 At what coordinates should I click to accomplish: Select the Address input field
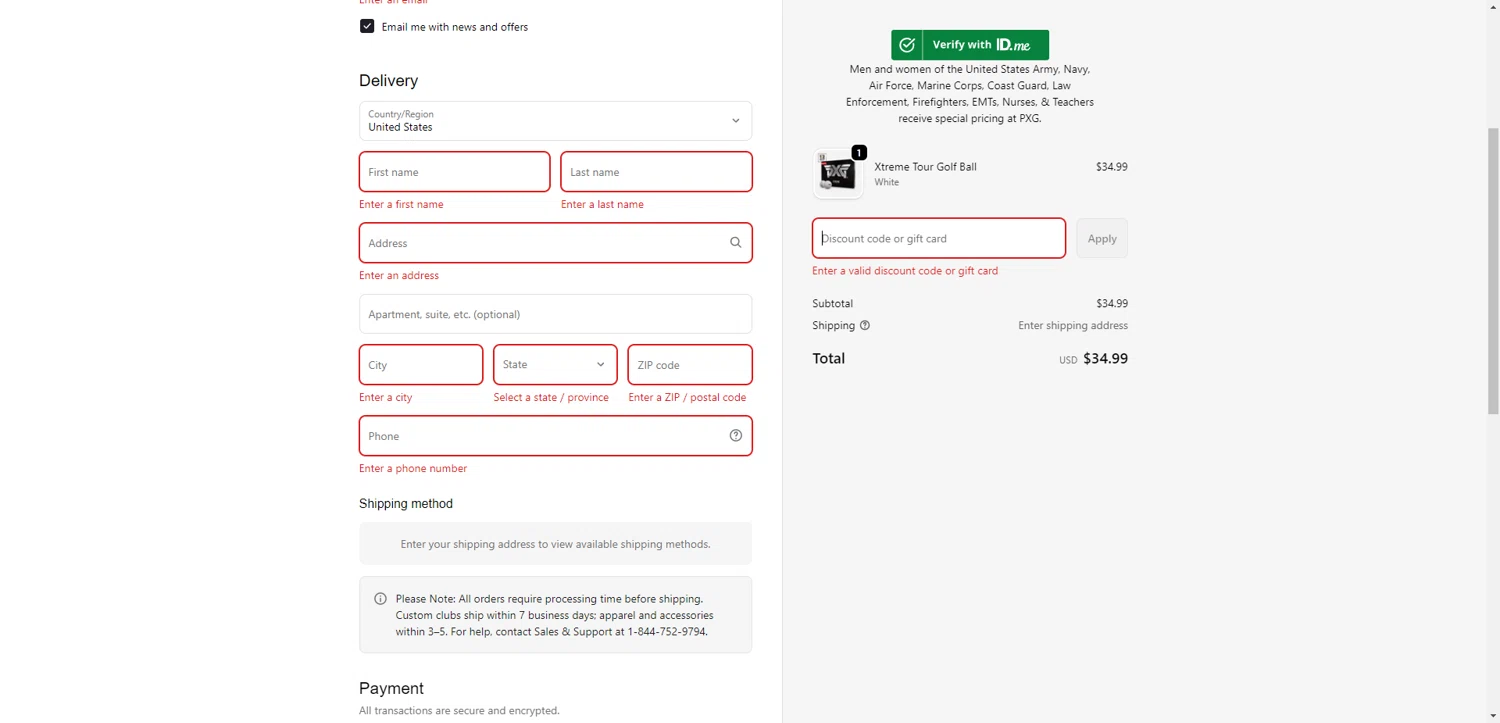540,243
